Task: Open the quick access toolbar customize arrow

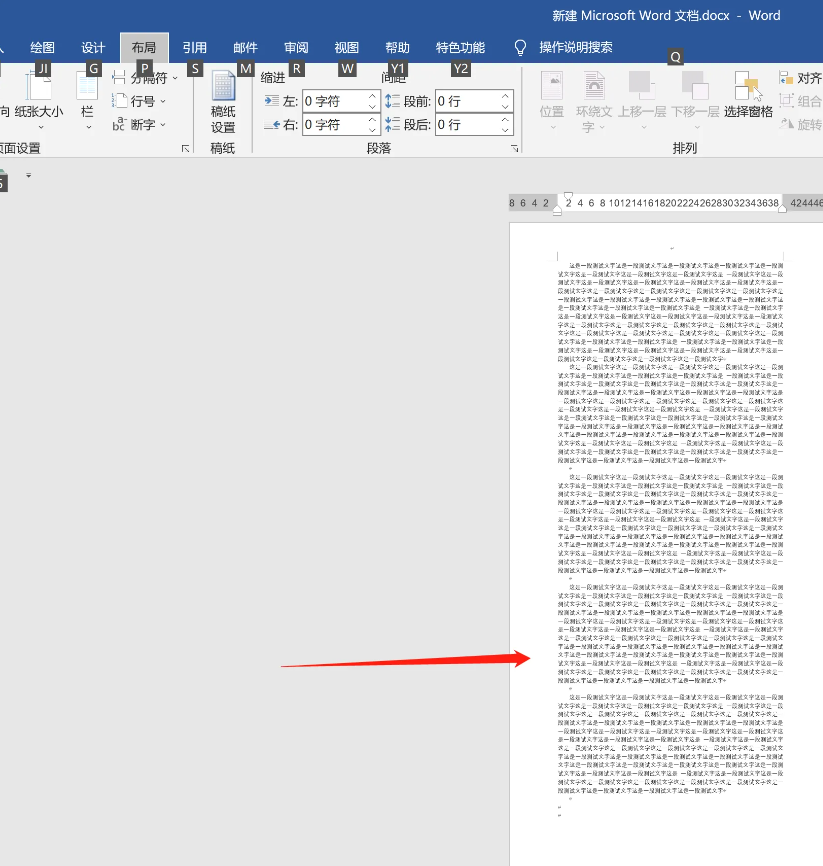Action: pos(29,175)
